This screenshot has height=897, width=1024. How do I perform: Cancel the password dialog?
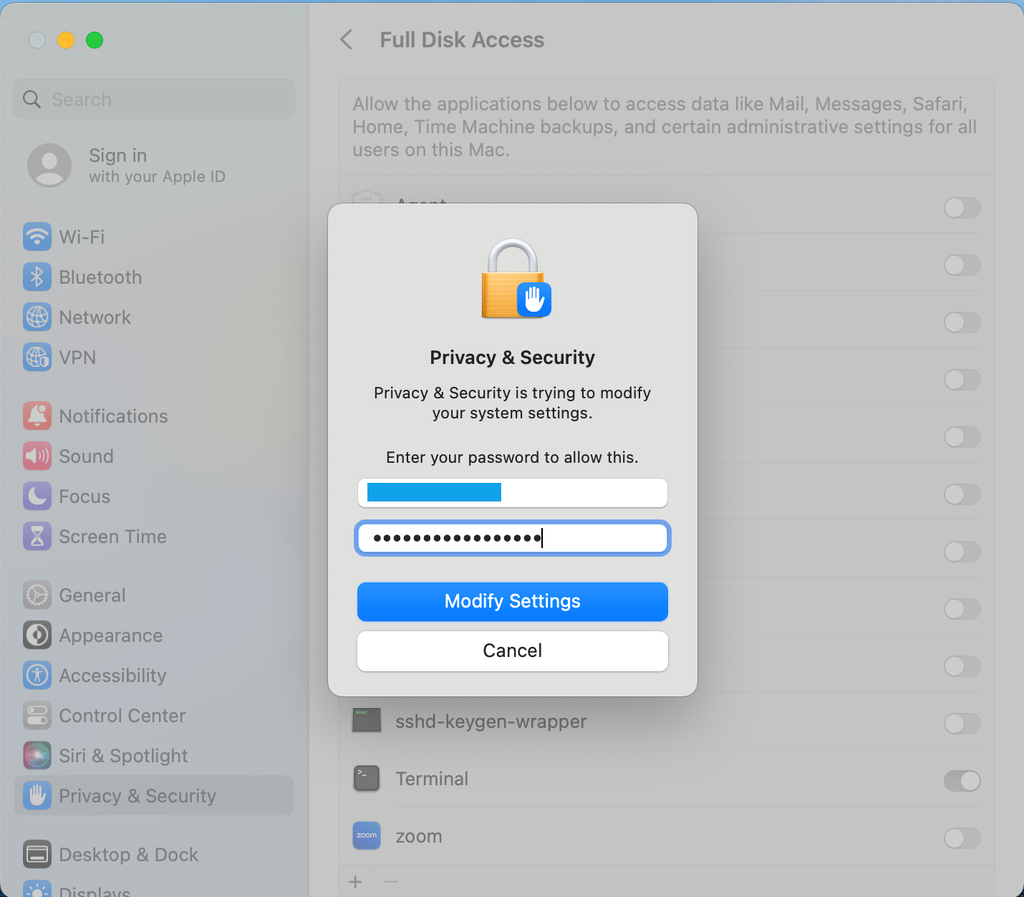tap(512, 651)
